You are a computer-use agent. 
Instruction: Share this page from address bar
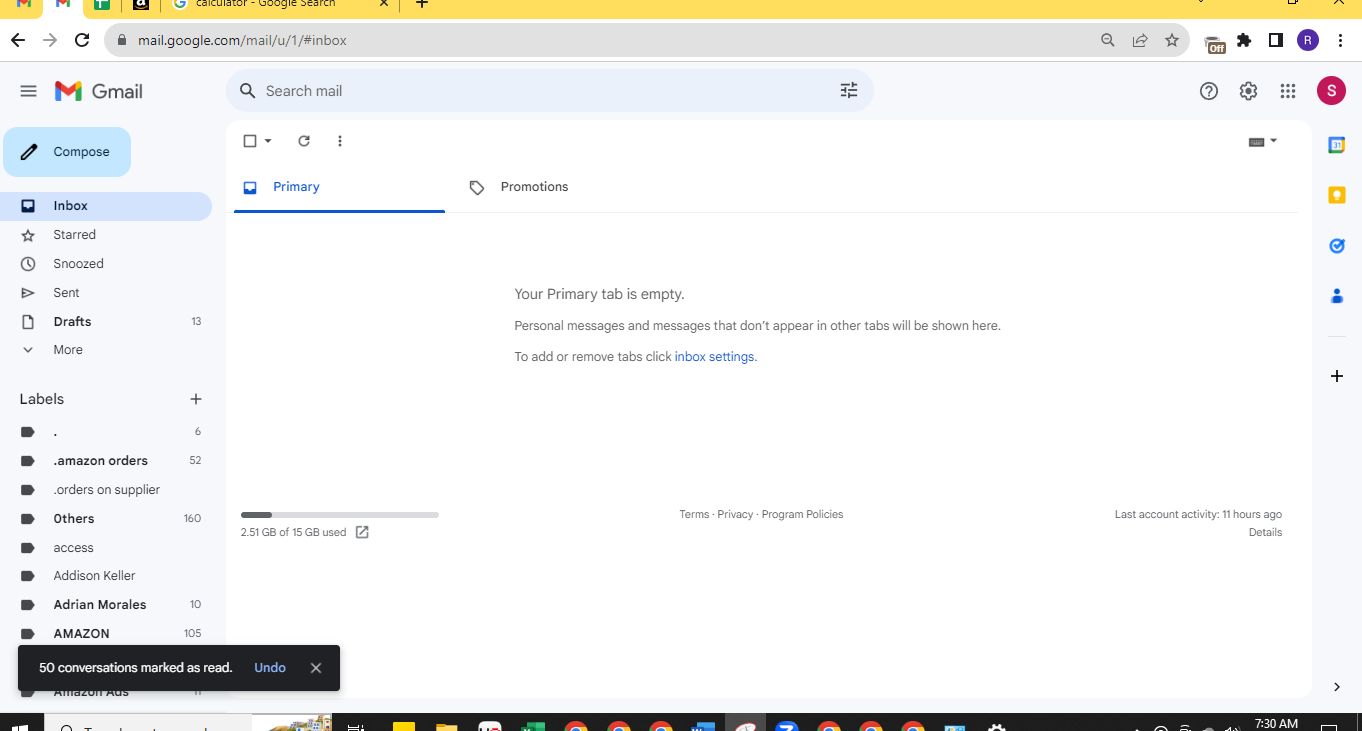point(1140,40)
